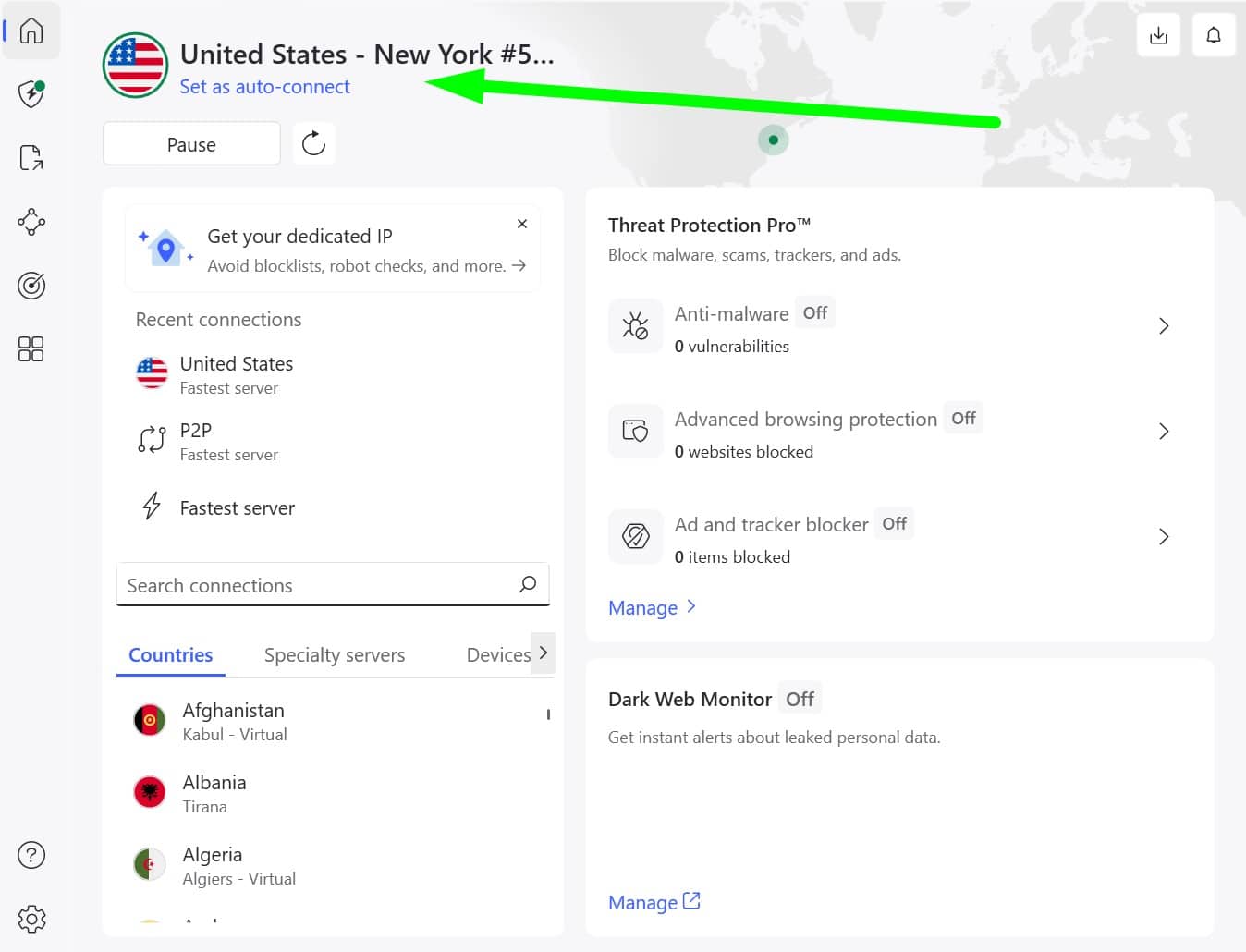Pause the VPN connection
The image size is (1246, 952).
click(x=191, y=144)
